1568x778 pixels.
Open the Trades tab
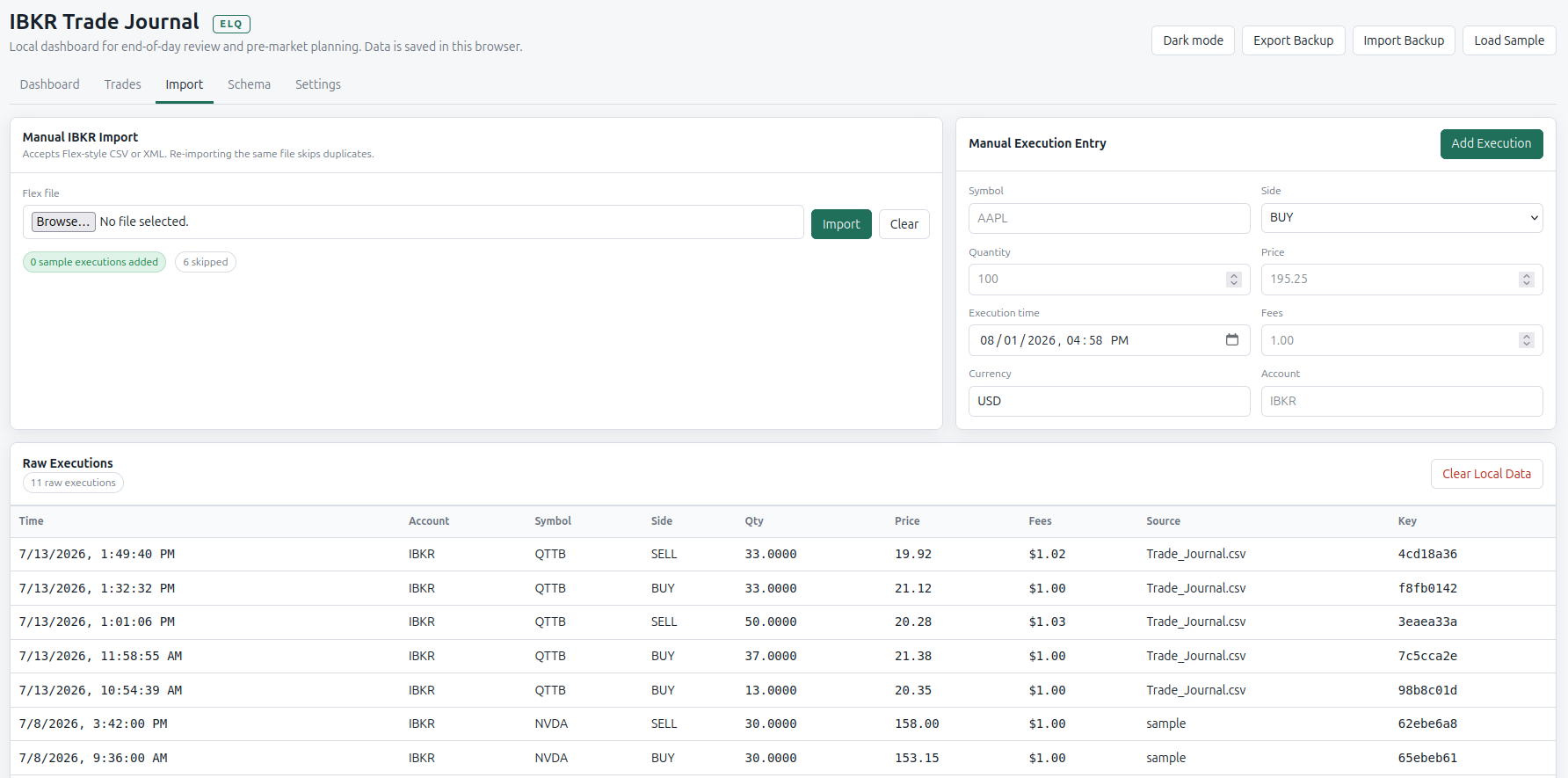coord(123,84)
